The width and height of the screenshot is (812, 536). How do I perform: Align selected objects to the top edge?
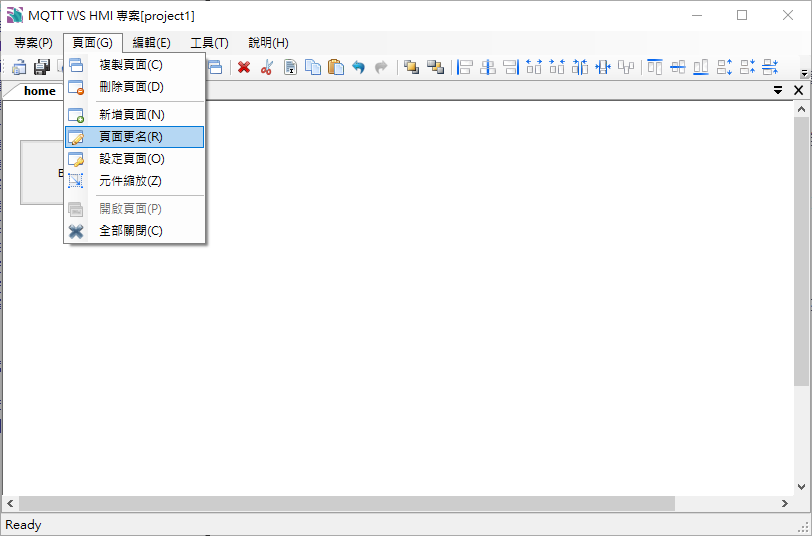coord(655,67)
